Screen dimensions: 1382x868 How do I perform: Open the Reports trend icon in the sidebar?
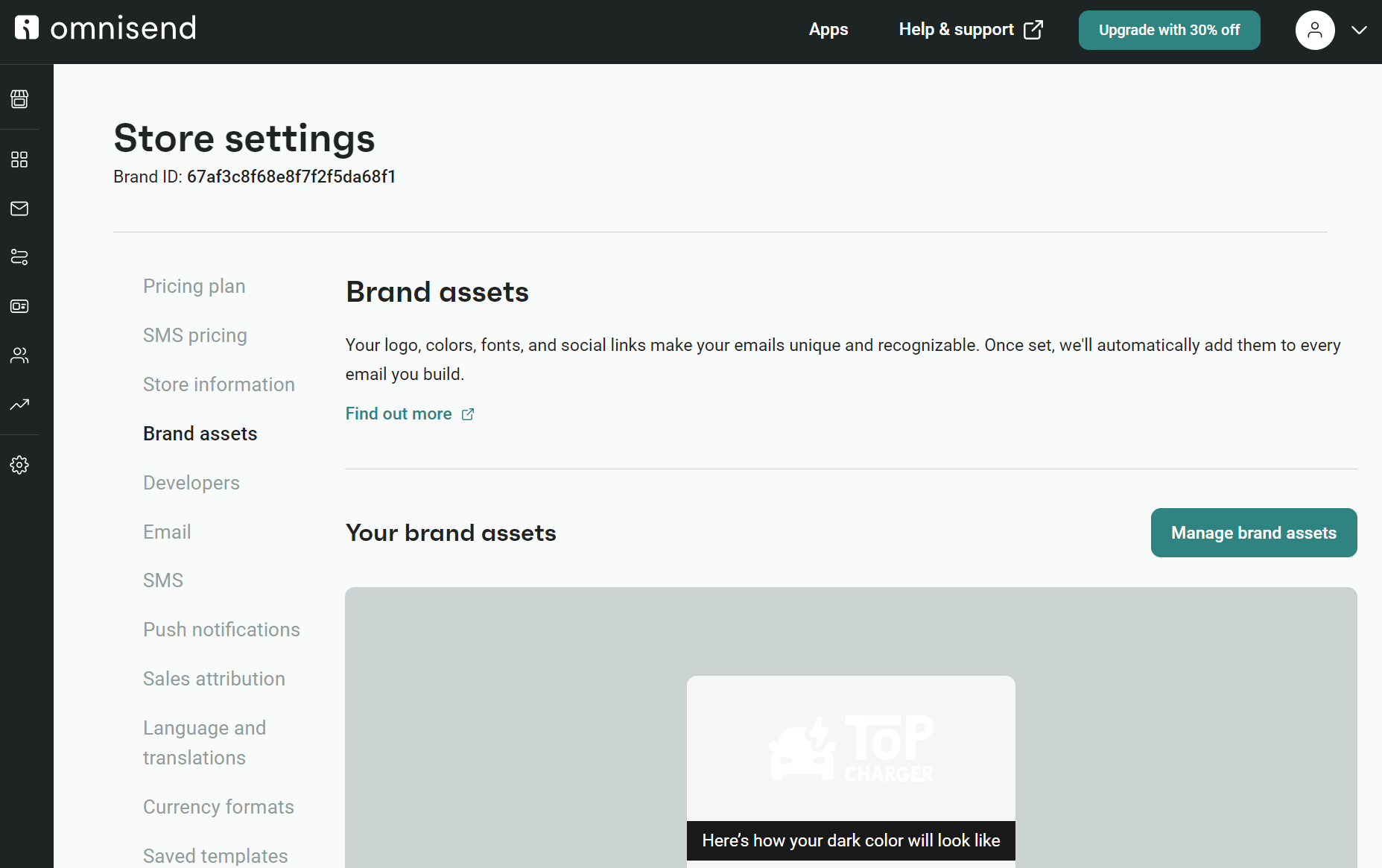(x=19, y=405)
